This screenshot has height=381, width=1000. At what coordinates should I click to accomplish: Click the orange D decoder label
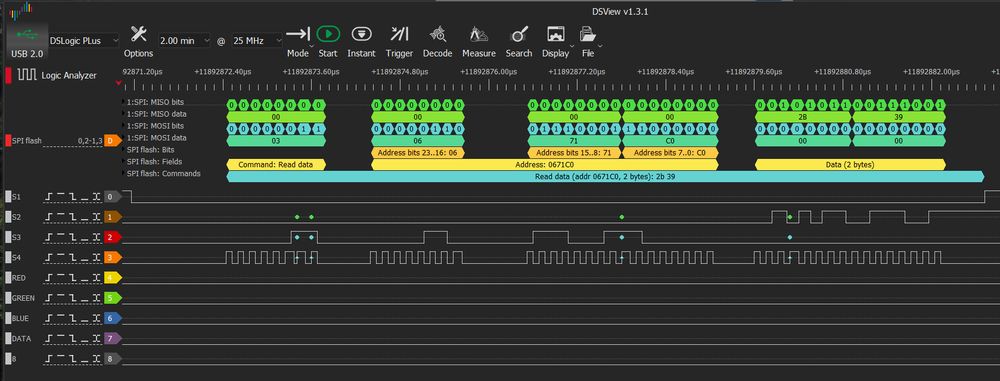pyautogui.click(x=112, y=140)
